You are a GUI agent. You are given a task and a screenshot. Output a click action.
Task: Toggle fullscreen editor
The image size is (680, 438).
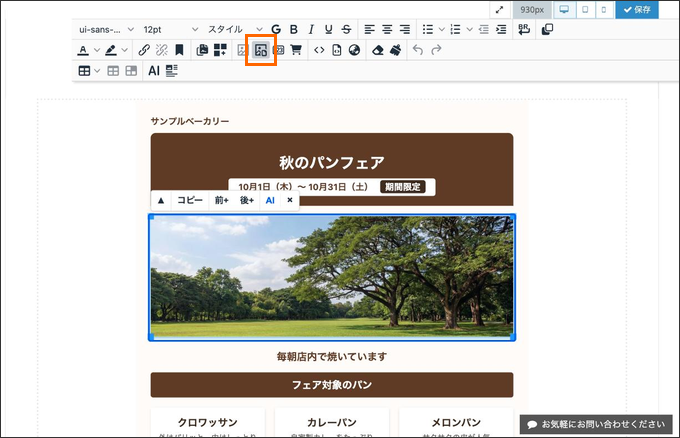(500, 10)
